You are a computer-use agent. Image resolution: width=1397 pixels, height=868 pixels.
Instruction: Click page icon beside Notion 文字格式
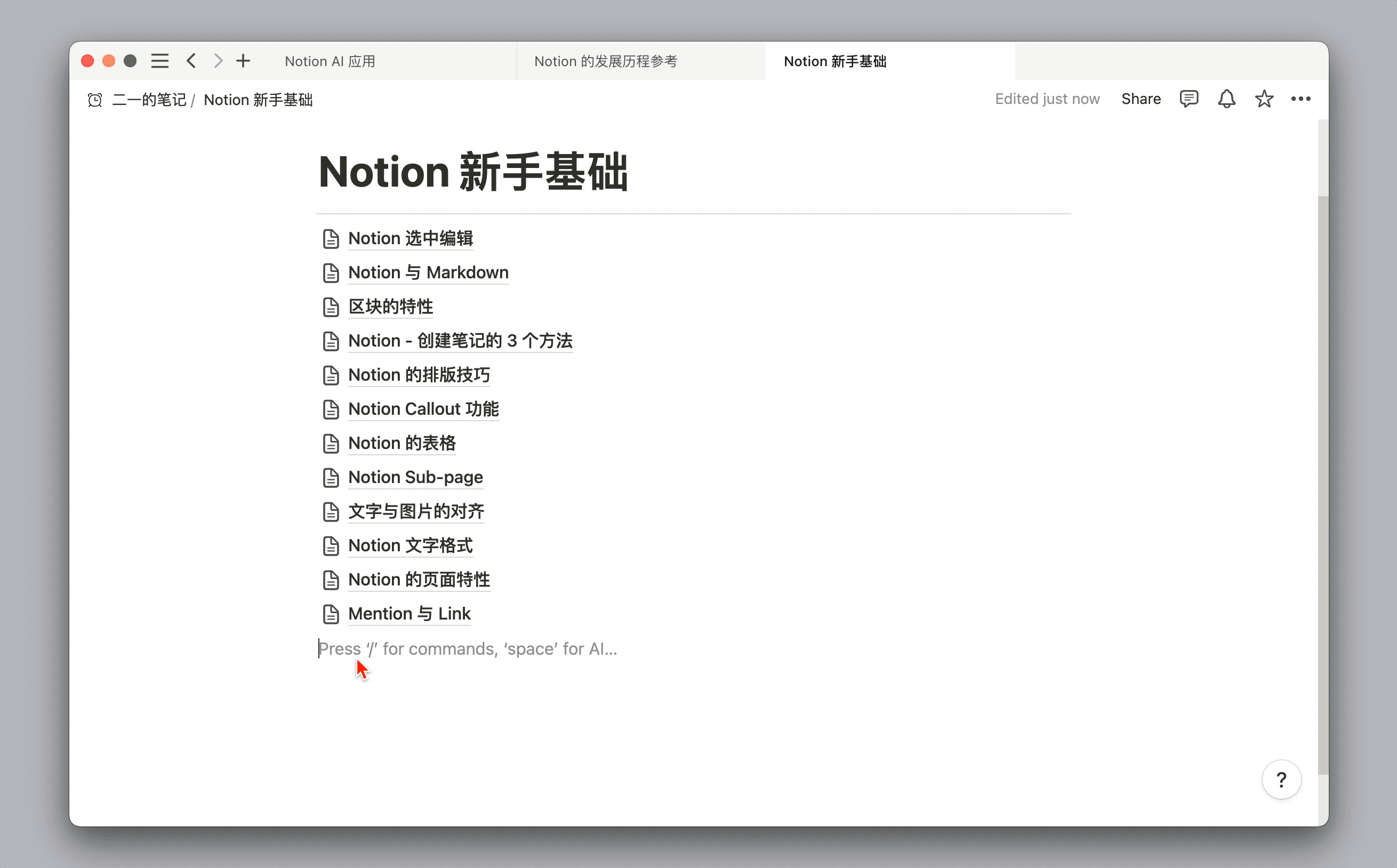click(x=331, y=546)
